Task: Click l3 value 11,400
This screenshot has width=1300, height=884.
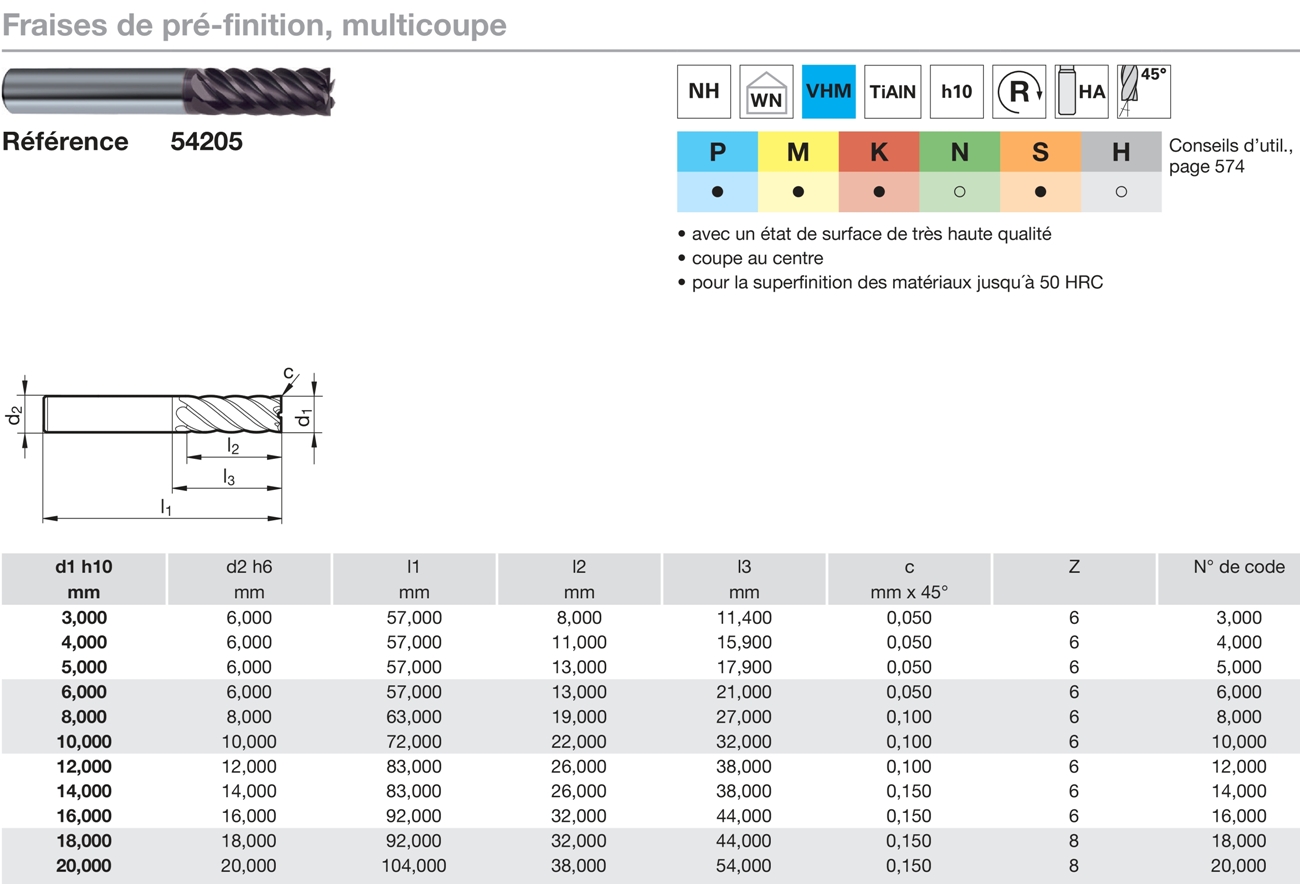Action: [743, 617]
